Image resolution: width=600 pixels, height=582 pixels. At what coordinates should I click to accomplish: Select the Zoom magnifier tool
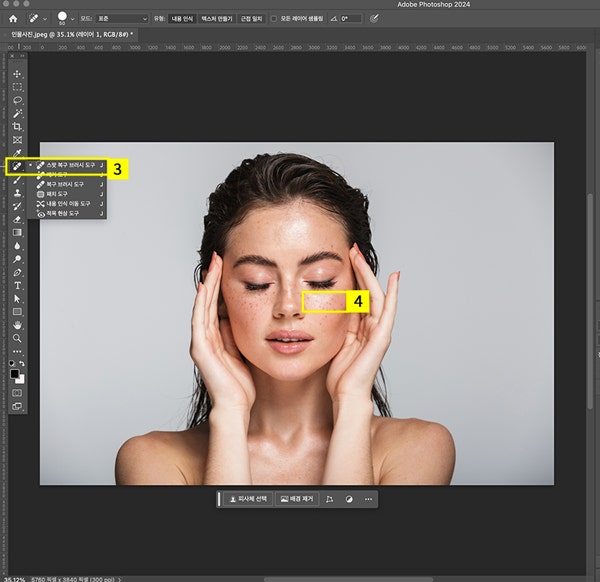[18, 338]
